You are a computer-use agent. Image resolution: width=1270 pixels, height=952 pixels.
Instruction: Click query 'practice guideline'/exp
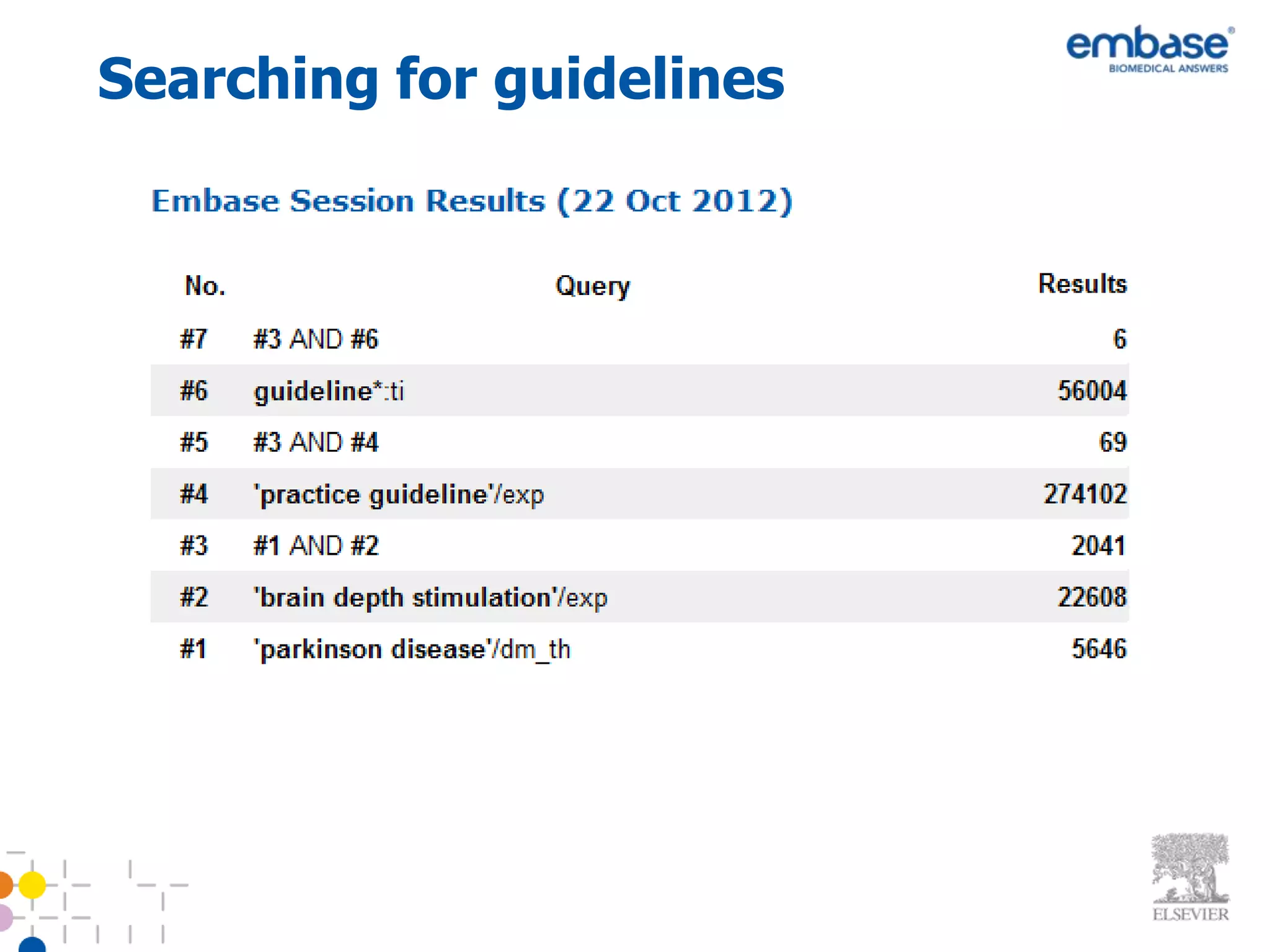(x=399, y=495)
